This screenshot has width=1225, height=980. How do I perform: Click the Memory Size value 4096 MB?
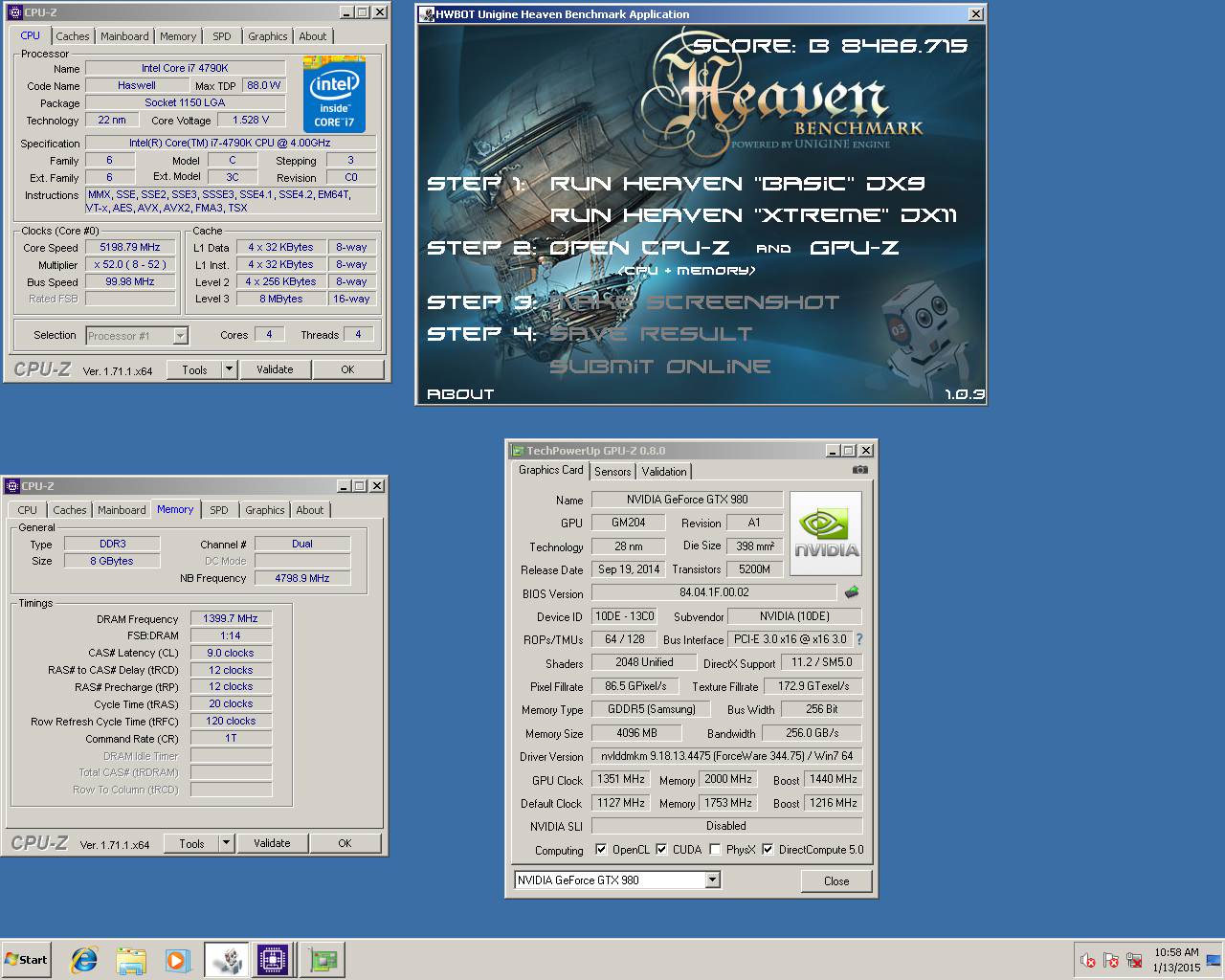[636, 733]
